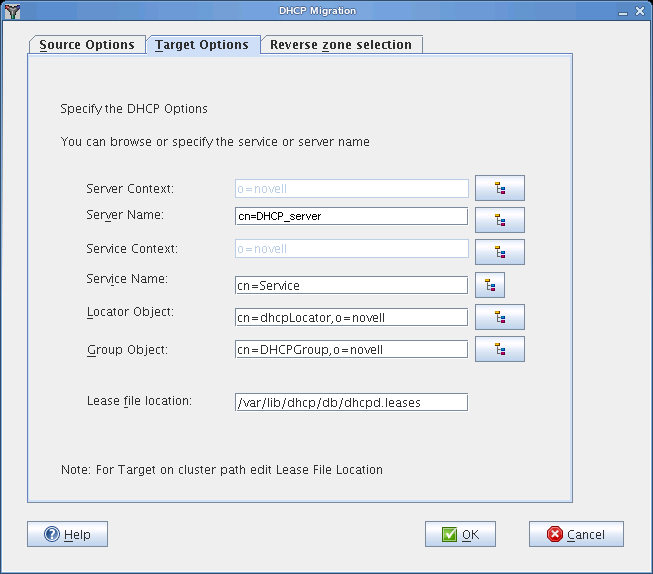
Task: Switch to Reverse zone selection tab
Action: coord(341,45)
